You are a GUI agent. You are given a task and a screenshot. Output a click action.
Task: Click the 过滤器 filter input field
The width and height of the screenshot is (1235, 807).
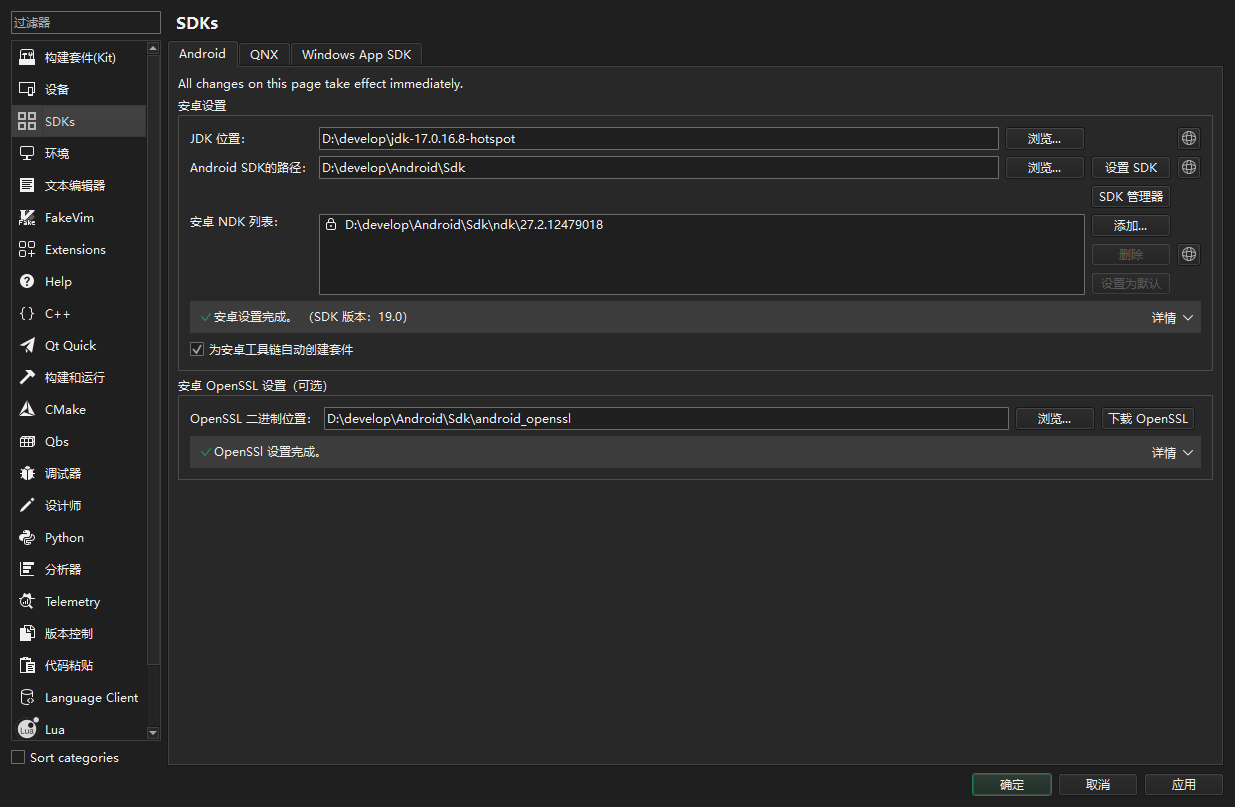point(86,22)
